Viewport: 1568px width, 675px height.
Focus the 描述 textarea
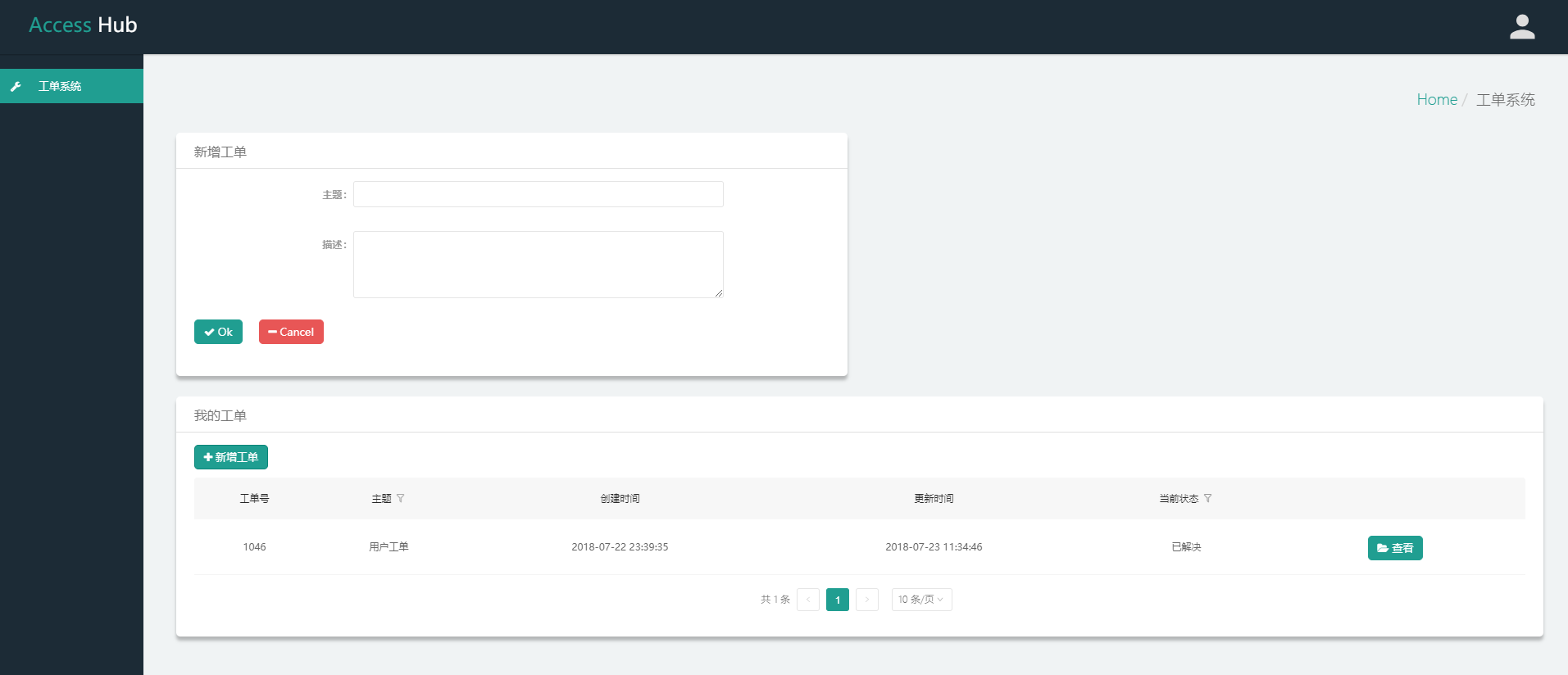pos(538,265)
